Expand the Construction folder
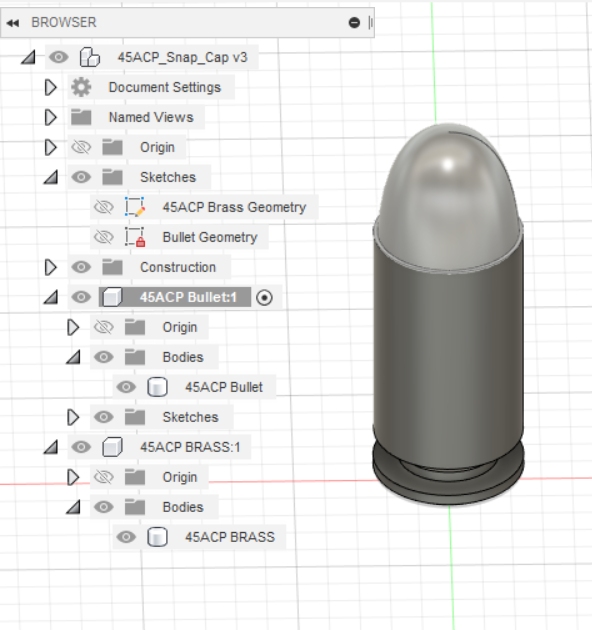 tap(50, 267)
